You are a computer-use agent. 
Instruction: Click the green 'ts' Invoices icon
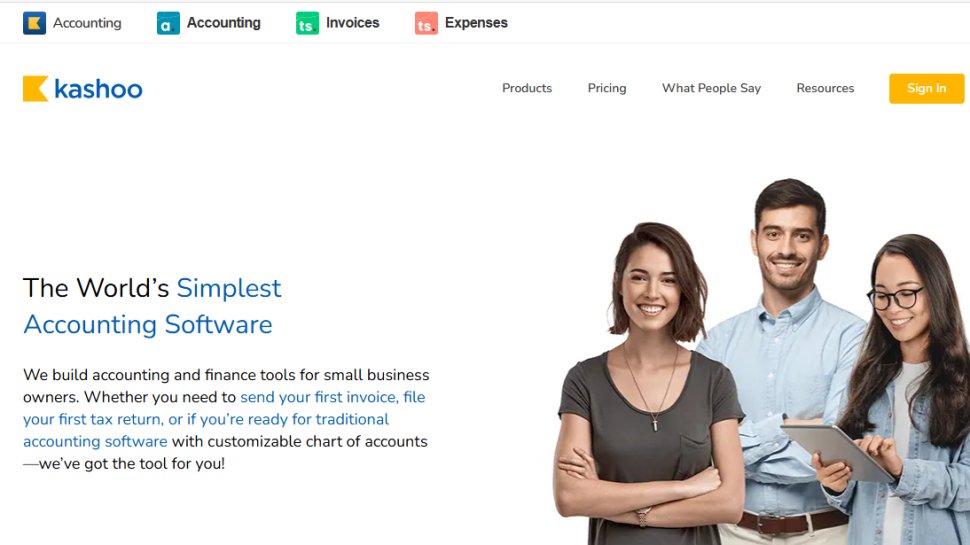click(307, 24)
